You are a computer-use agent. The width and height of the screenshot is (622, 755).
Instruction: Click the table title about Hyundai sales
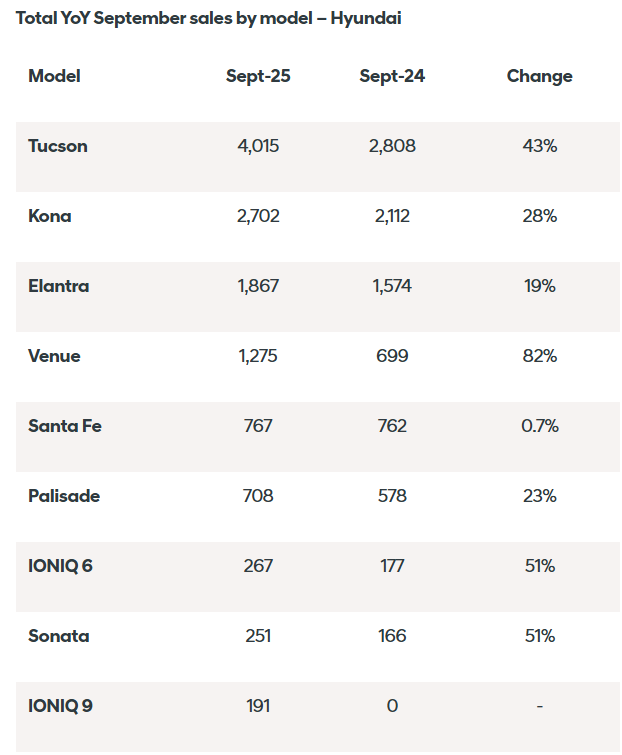[x=208, y=18]
